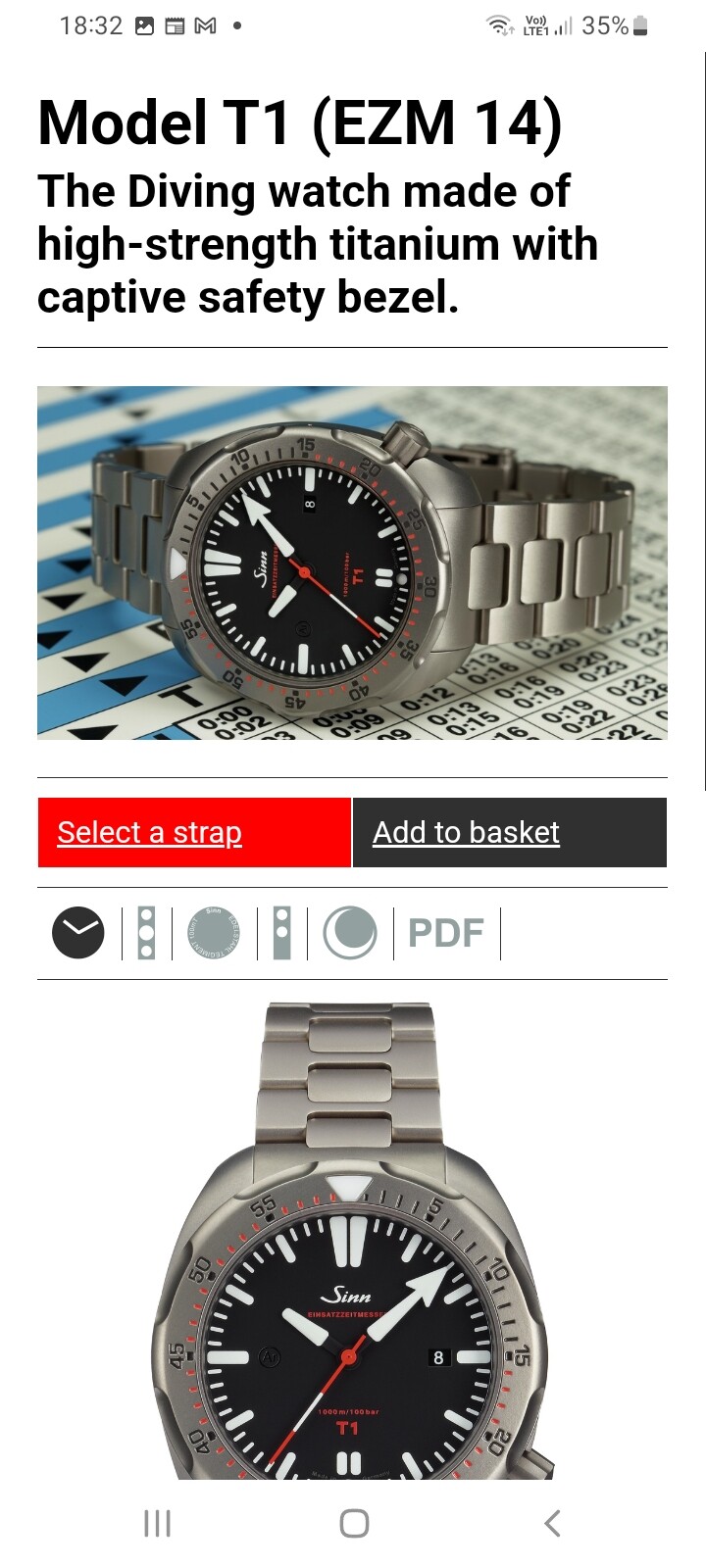Tap the Gmail notification icon

pyautogui.click(x=205, y=26)
